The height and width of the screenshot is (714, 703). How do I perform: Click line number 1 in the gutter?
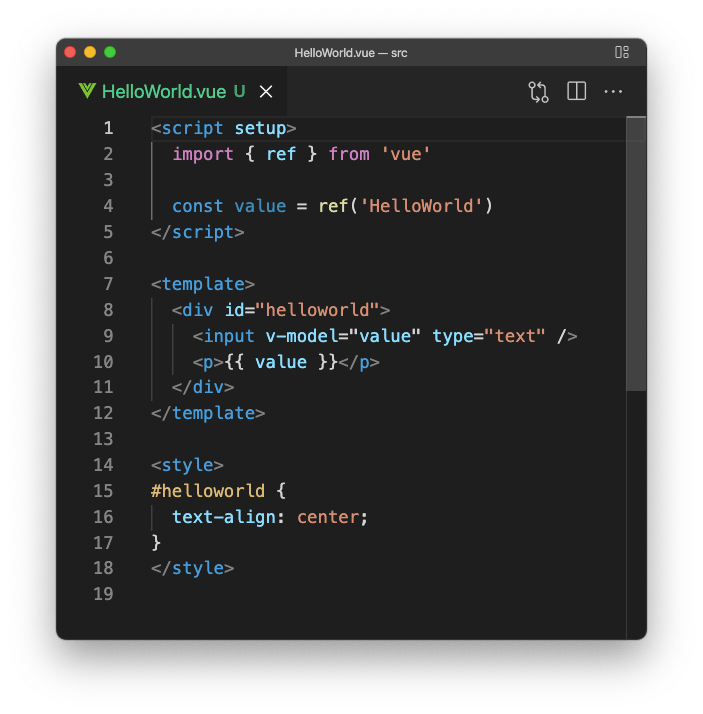coord(108,128)
